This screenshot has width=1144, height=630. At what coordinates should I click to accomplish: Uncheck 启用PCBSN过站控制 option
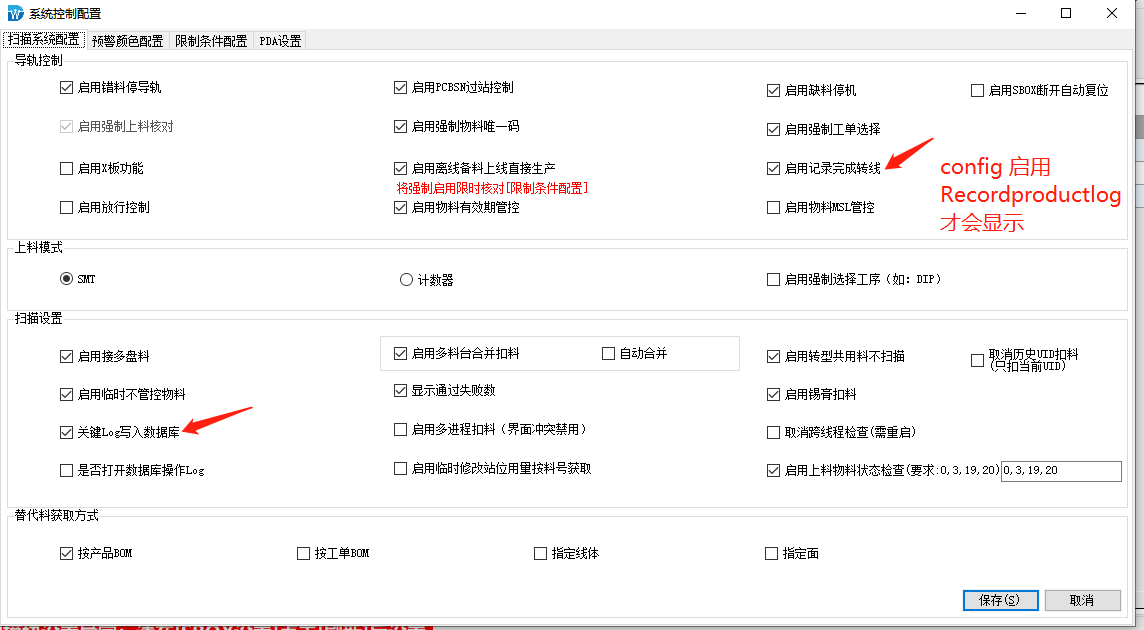(x=401, y=88)
